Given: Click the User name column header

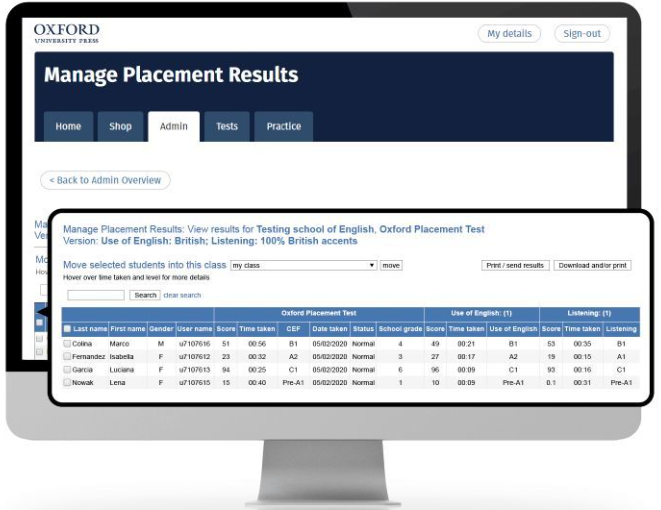Looking at the screenshot, I should (194, 329).
